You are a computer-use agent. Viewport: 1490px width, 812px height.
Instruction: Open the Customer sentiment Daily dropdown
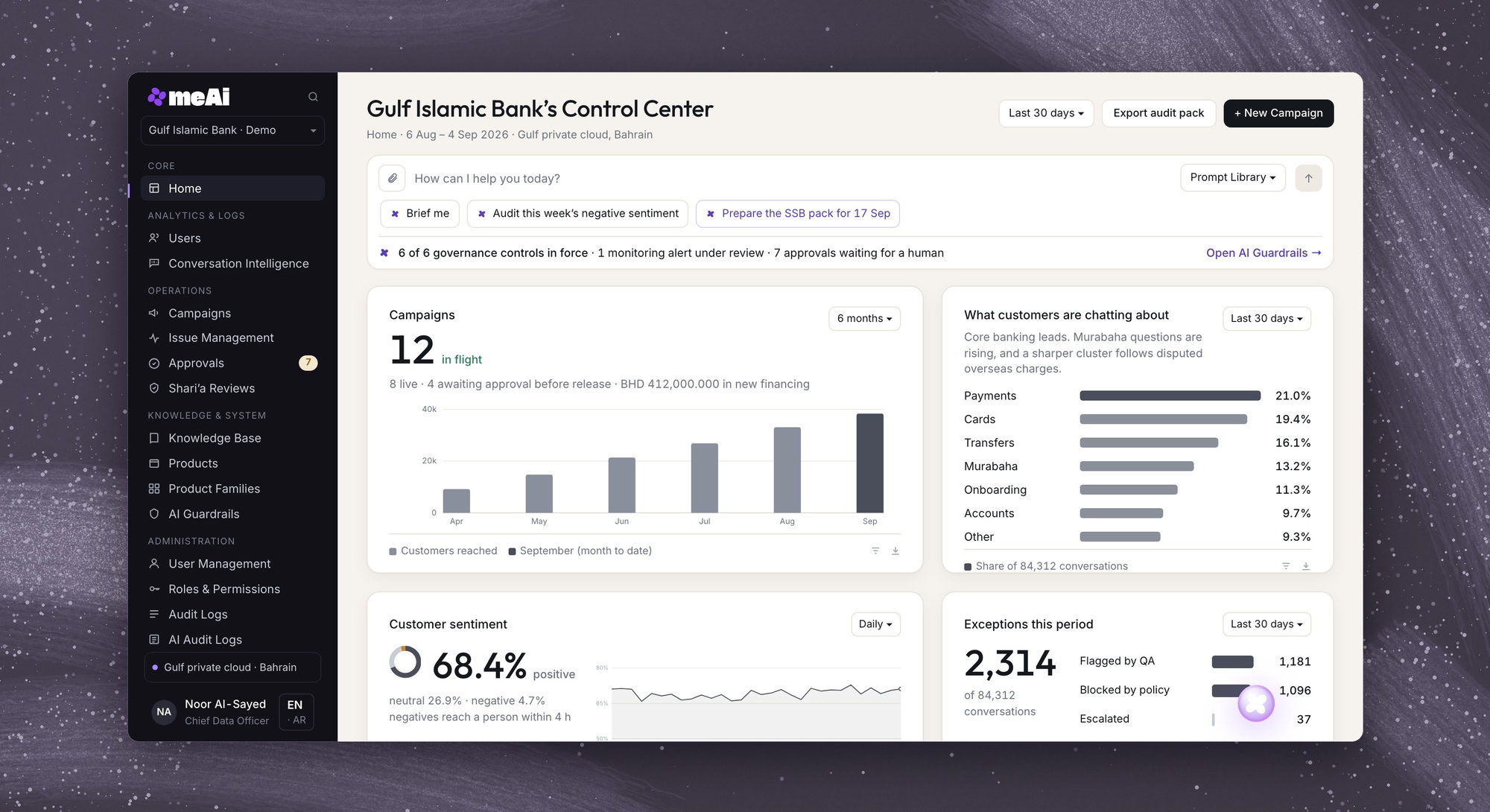pos(875,624)
